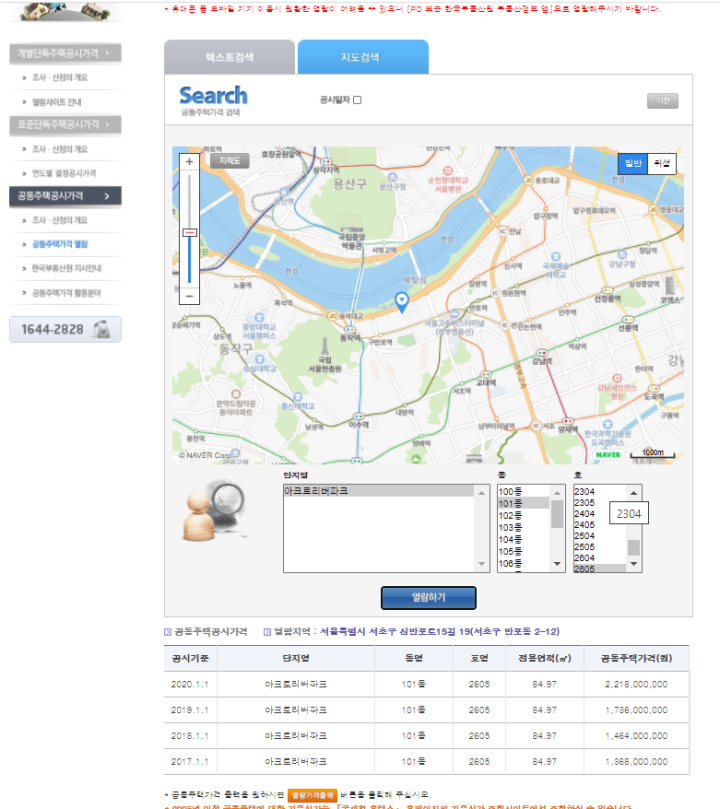Click the orange 열람가격출력 button
Image resolution: width=720 pixels, height=809 pixels.
313,795
